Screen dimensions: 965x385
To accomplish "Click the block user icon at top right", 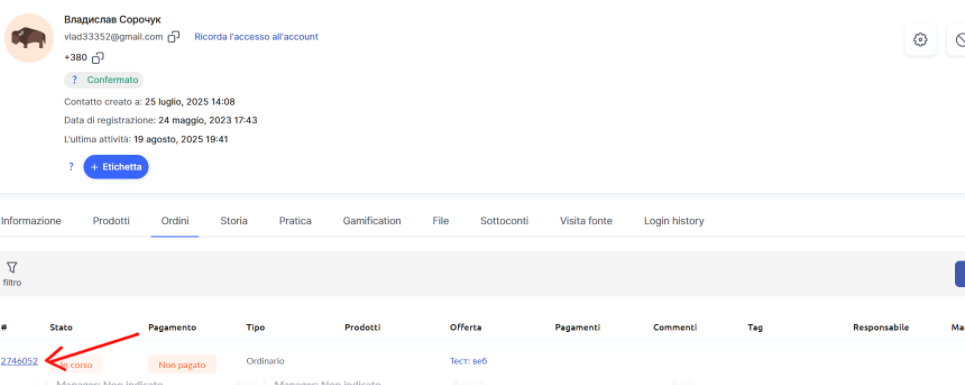I will click(959, 40).
